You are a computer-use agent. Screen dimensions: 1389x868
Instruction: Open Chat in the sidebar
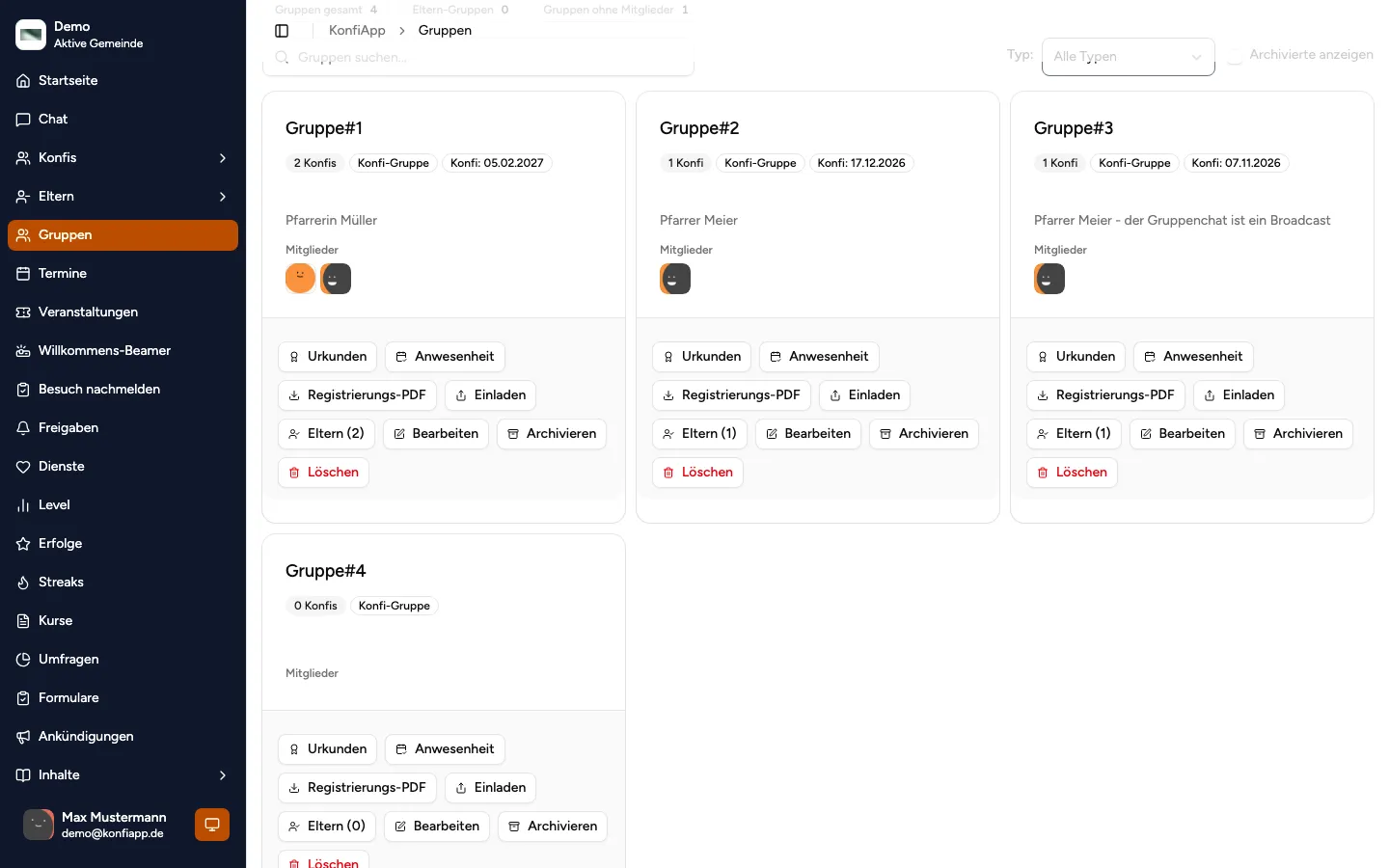click(x=123, y=120)
